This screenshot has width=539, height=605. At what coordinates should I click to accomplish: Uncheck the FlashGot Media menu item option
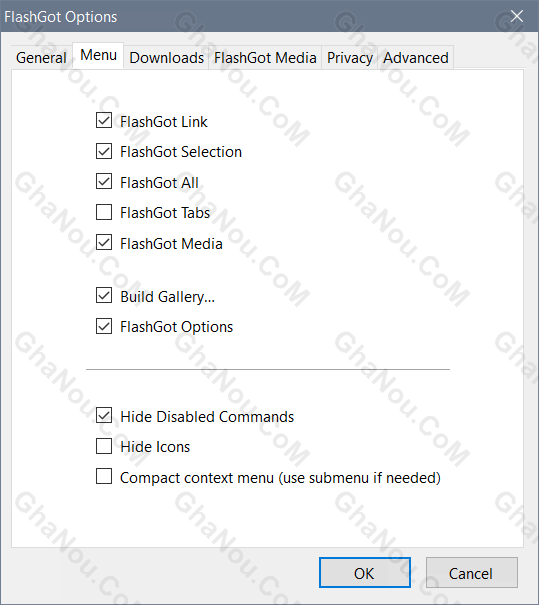click(104, 242)
